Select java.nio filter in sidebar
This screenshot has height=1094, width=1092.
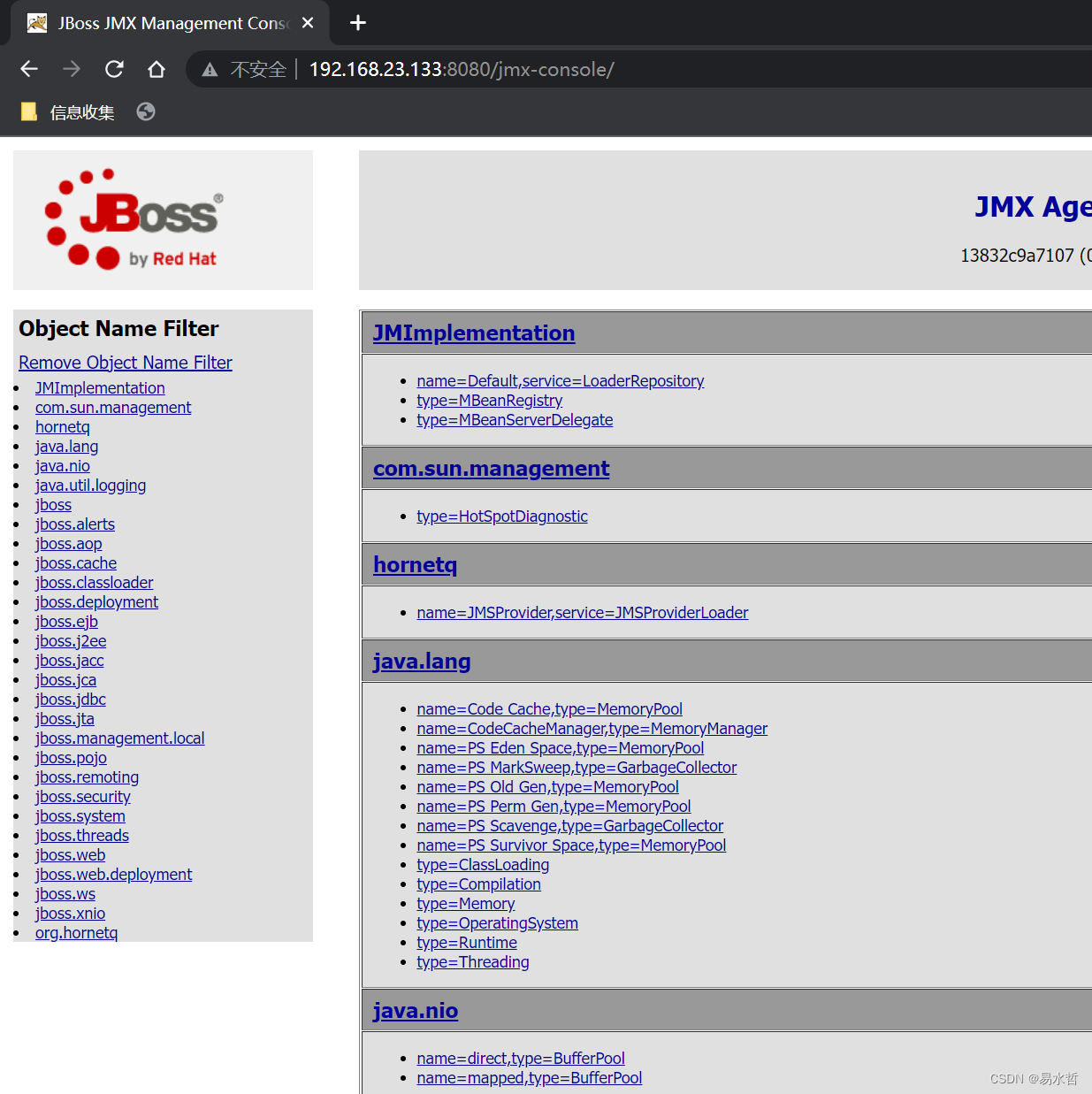(63, 466)
